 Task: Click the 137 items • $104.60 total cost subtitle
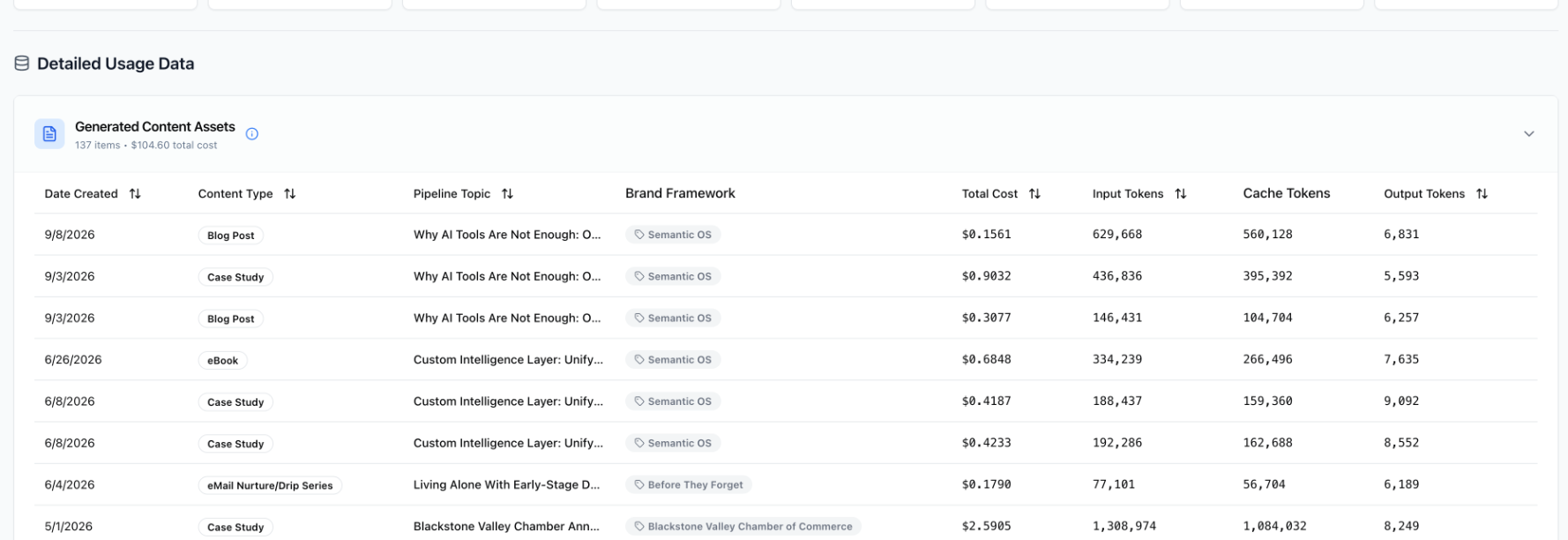pos(146,146)
